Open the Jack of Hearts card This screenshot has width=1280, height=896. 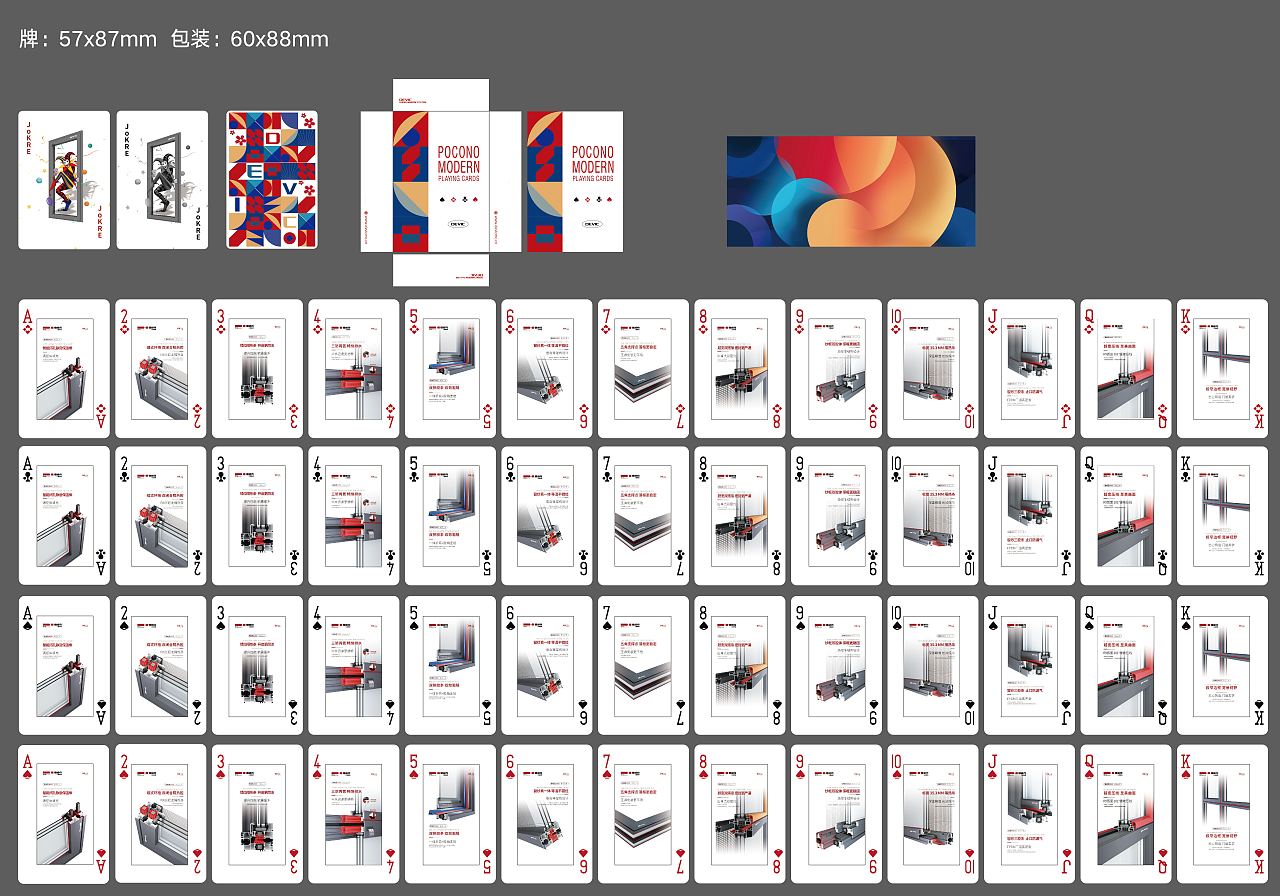point(1029,813)
